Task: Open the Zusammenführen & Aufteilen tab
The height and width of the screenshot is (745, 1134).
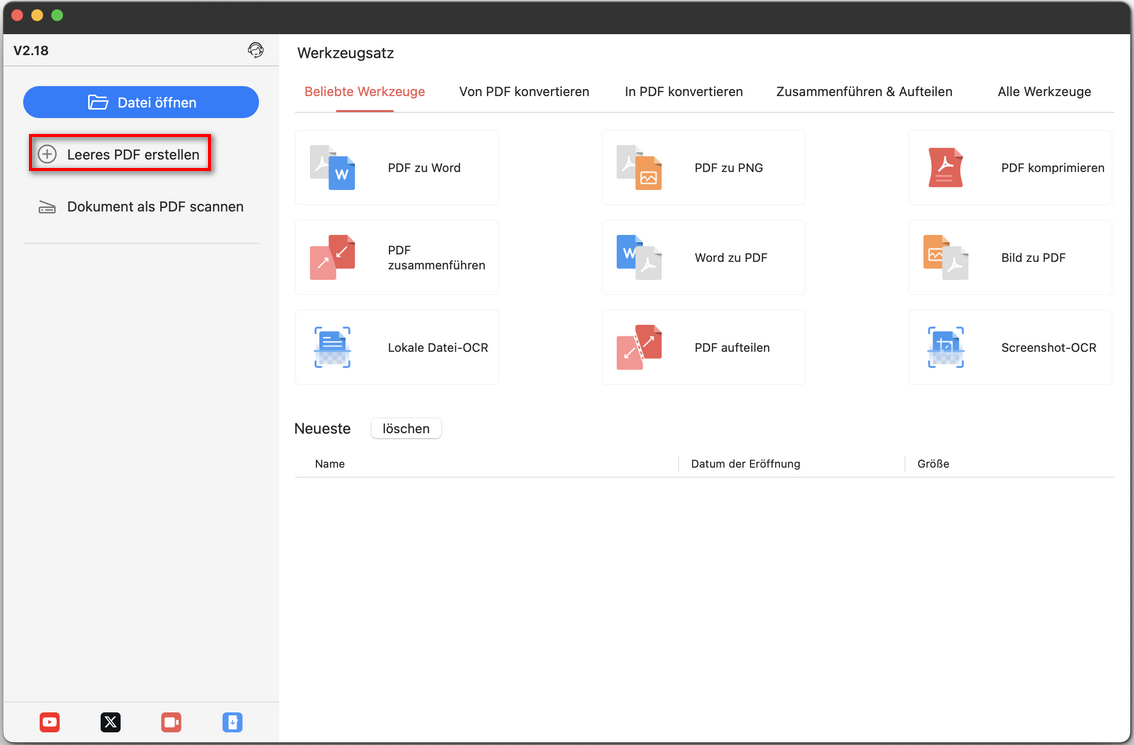Action: (x=864, y=92)
